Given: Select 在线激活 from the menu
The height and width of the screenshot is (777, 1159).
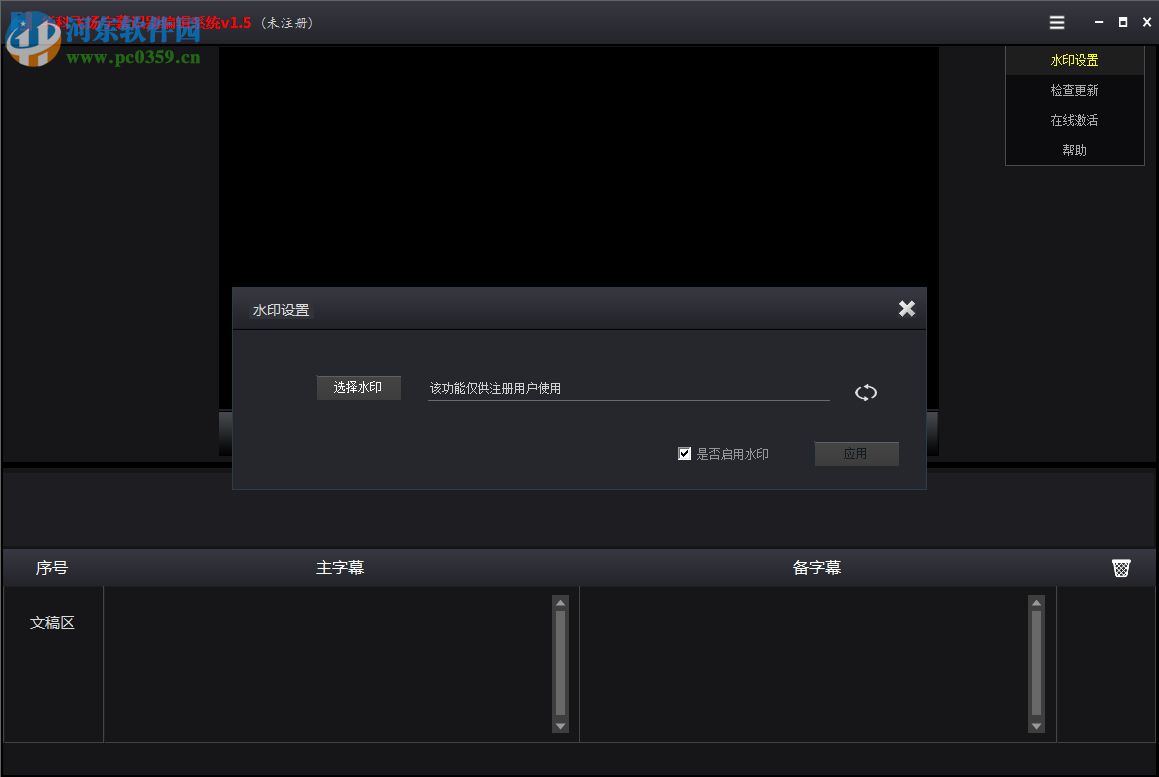Looking at the screenshot, I should click(x=1074, y=119).
